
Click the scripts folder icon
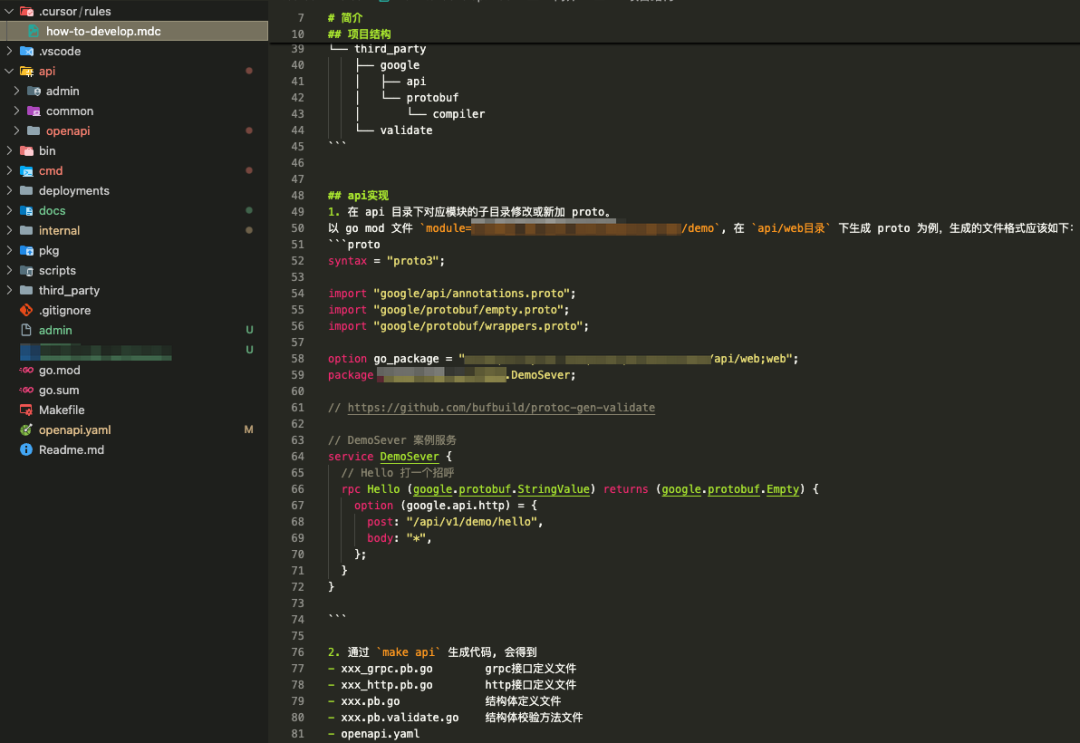pyautogui.click(x=27, y=271)
